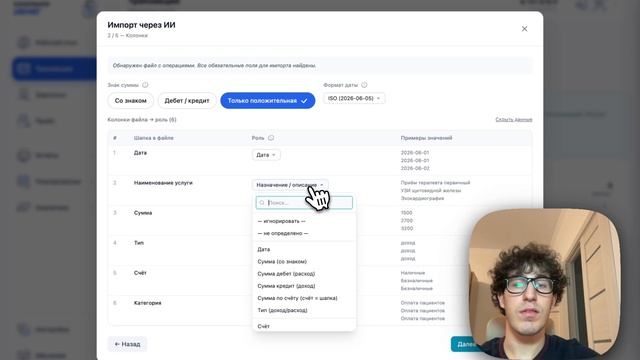
Task: Click the Эхокардиография example value
Action: pos(422,198)
